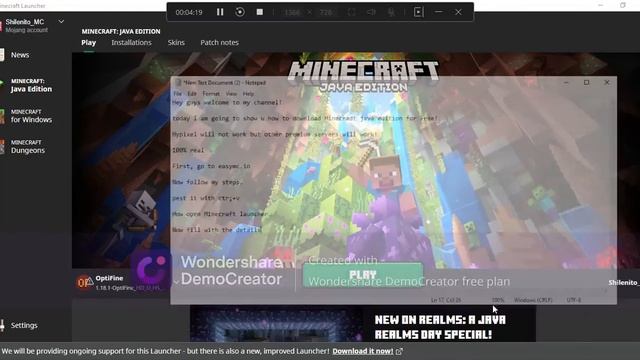Restore the Minecraft Launcher window button
The height and width of the screenshot is (360, 640).
[623, 5]
